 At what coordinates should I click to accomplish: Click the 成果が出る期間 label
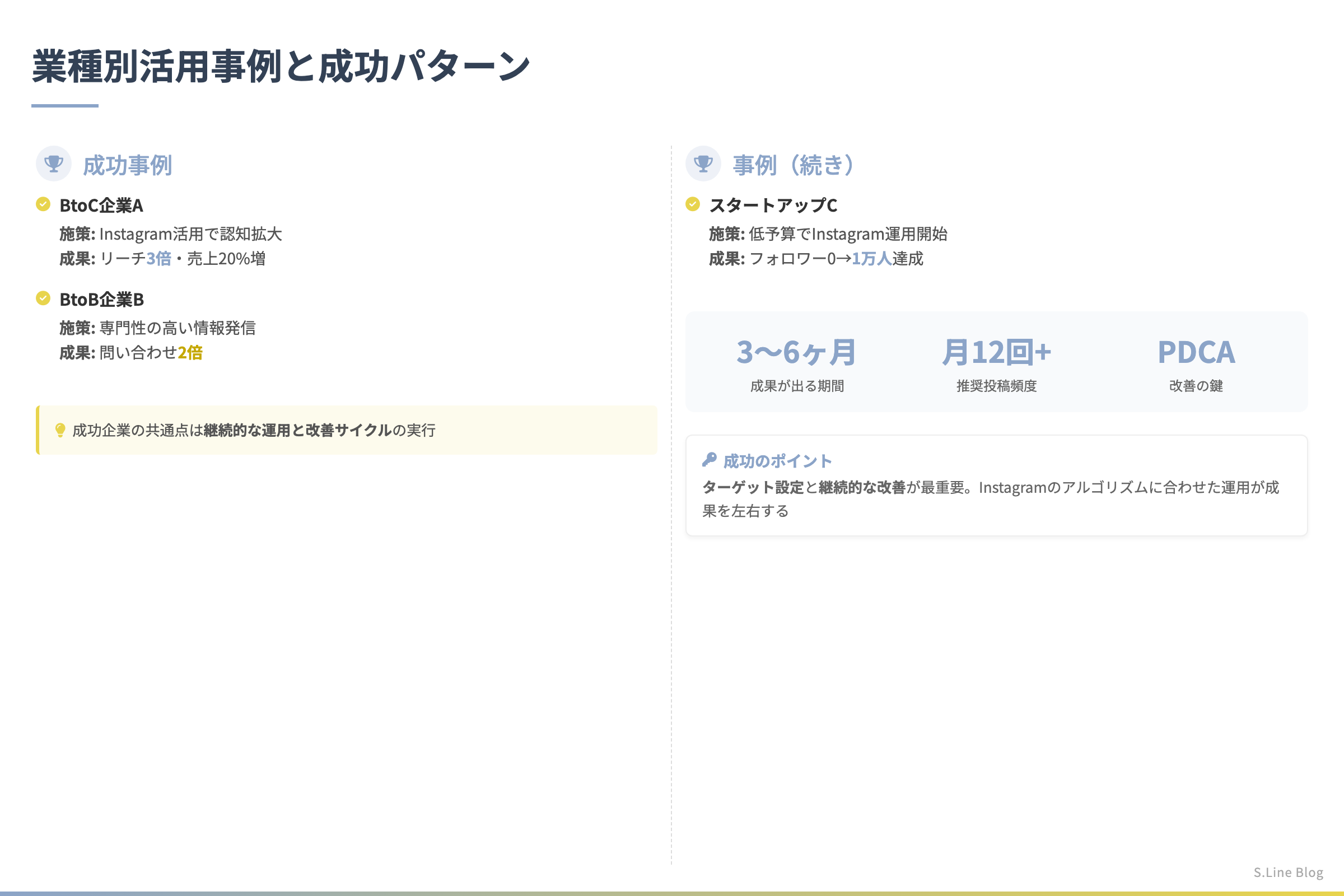(x=797, y=386)
